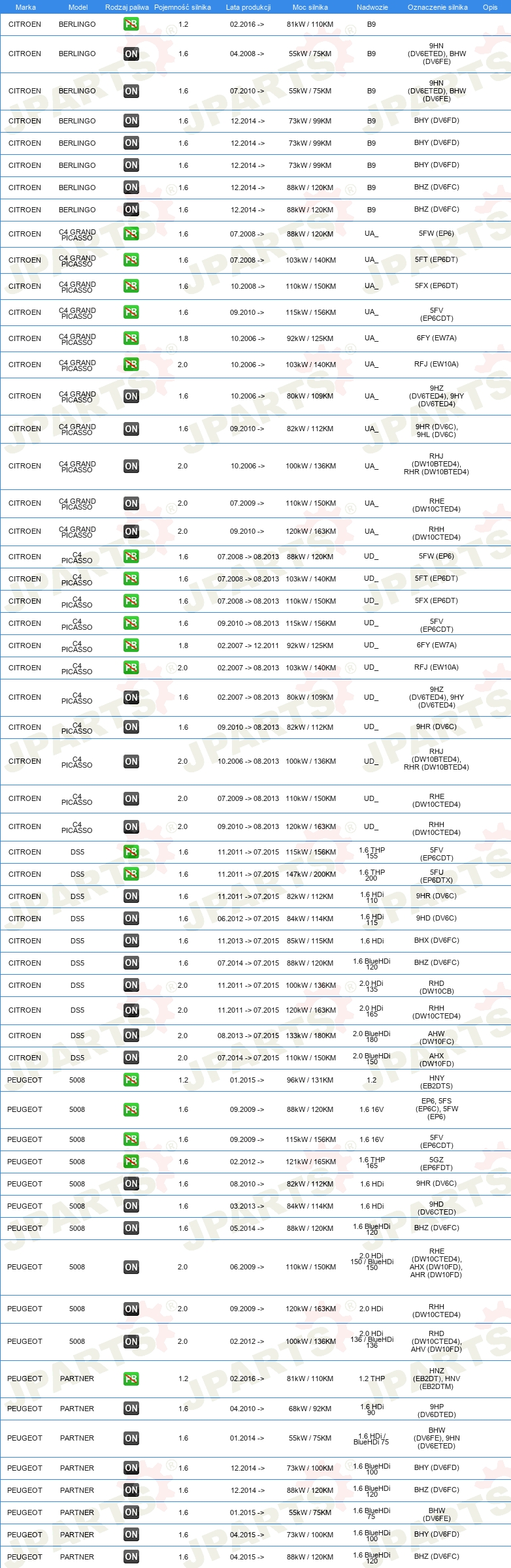The width and height of the screenshot is (511, 1568).
Task: Click the 'RHD (DW10CB)' engine code cell
Action: click(437, 987)
